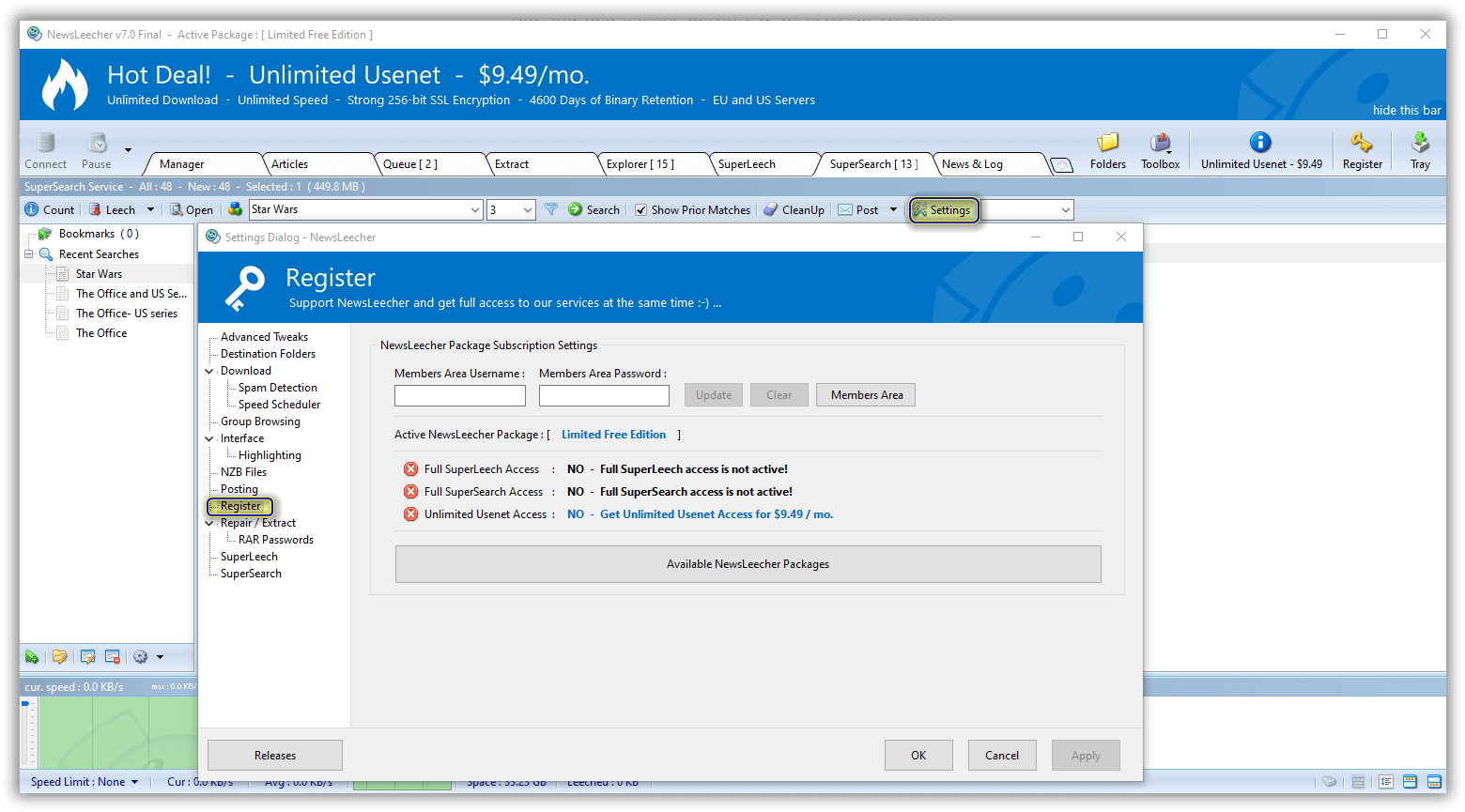Screen dimensions: 1465x812
Task: Click the new tab plus icon
Action: [x=1061, y=165]
